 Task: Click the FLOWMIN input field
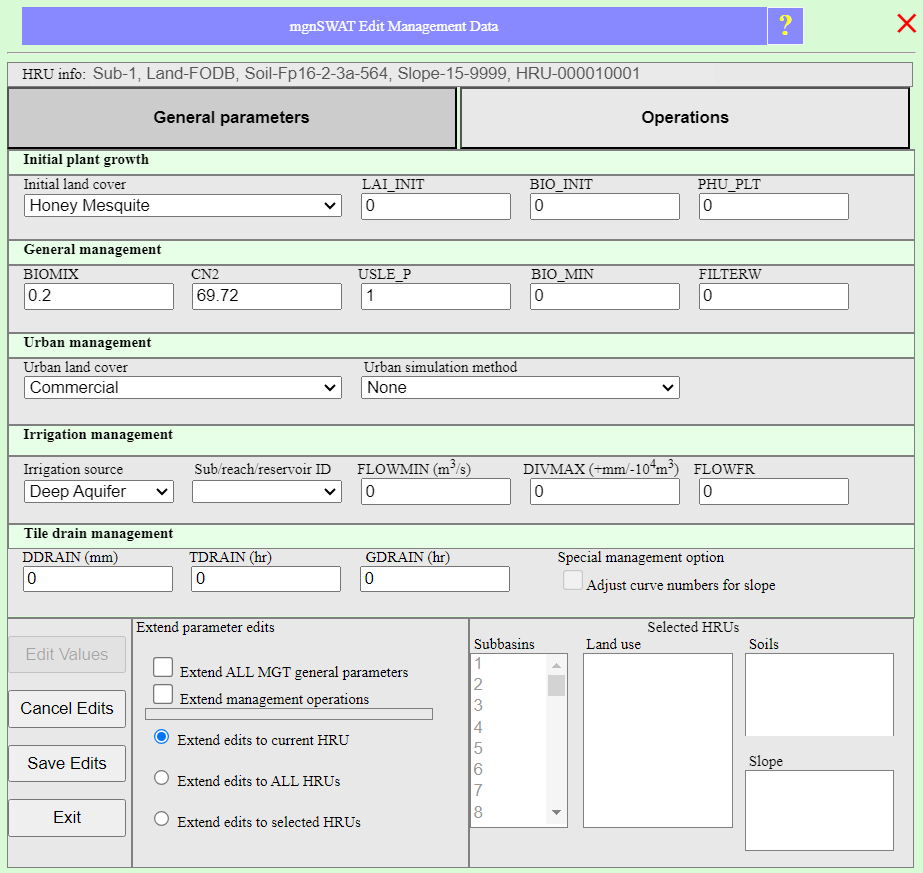coord(436,492)
